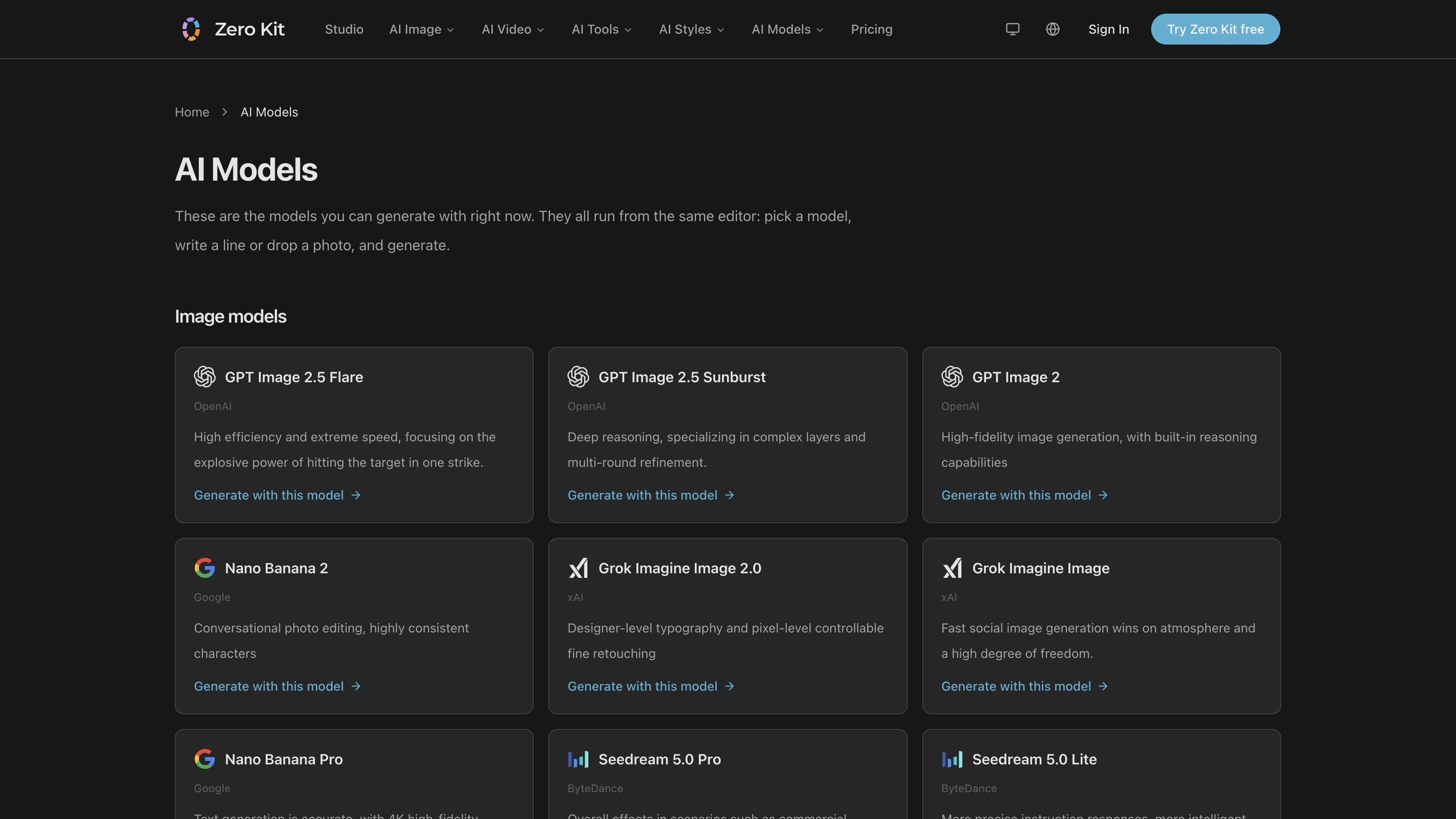Open the display theme monitor icon
Image resolution: width=1456 pixels, height=819 pixels.
(x=1012, y=29)
